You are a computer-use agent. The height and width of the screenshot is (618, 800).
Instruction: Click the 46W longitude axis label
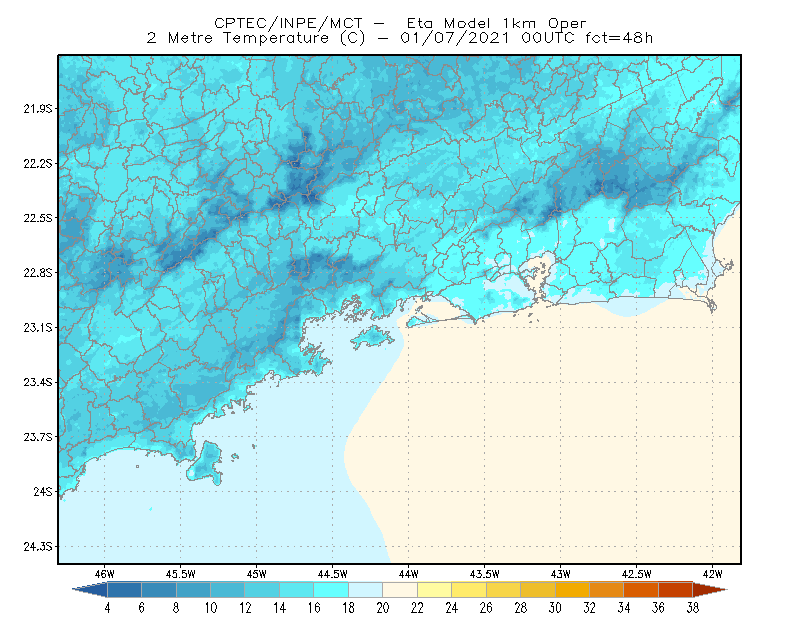point(105,574)
